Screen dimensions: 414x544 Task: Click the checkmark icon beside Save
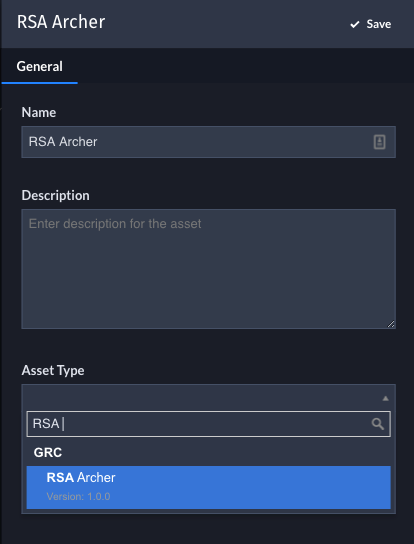pyautogui.click(x=355, y=24)
